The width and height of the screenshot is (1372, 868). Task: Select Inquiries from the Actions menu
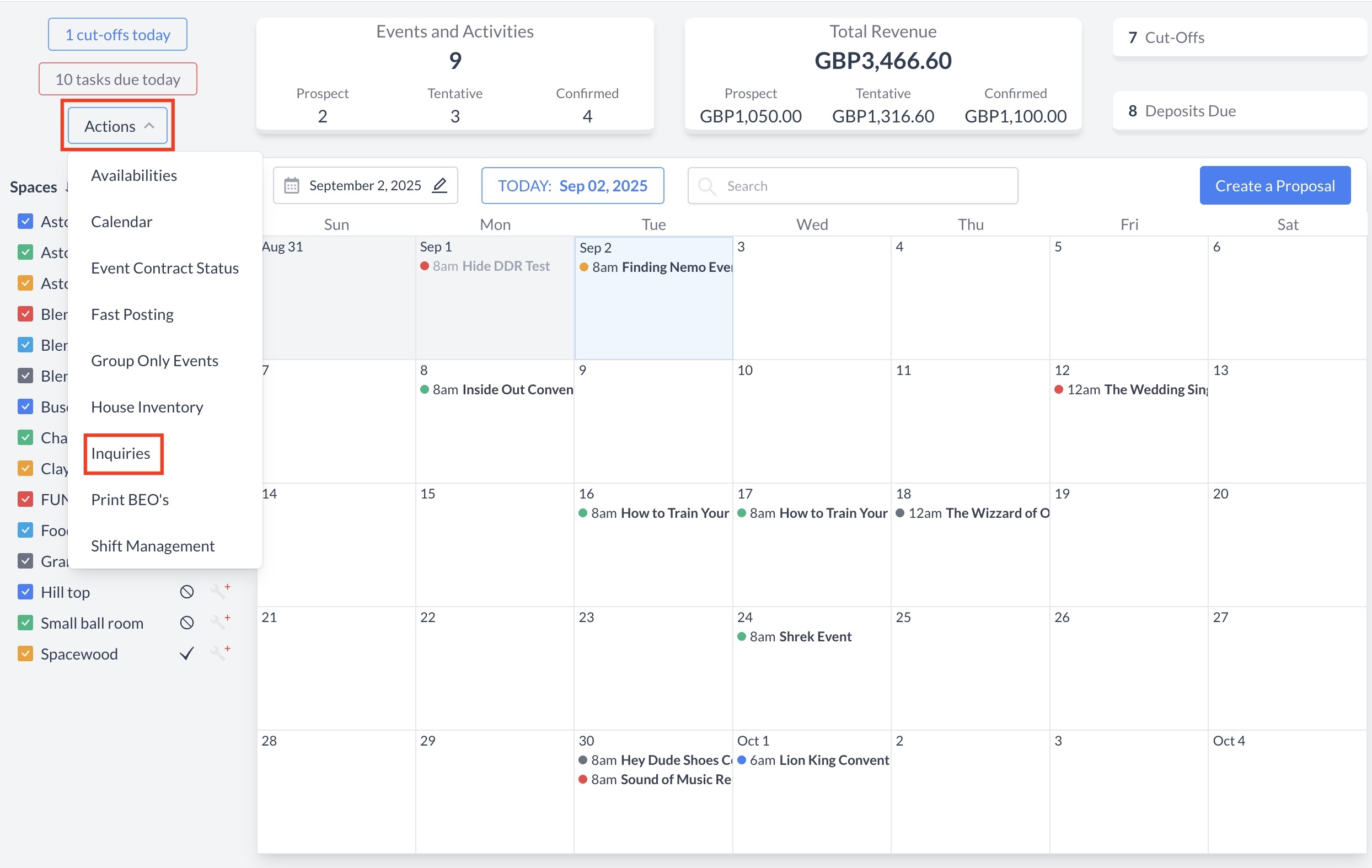pyautogui.click(x=121, y=454)
